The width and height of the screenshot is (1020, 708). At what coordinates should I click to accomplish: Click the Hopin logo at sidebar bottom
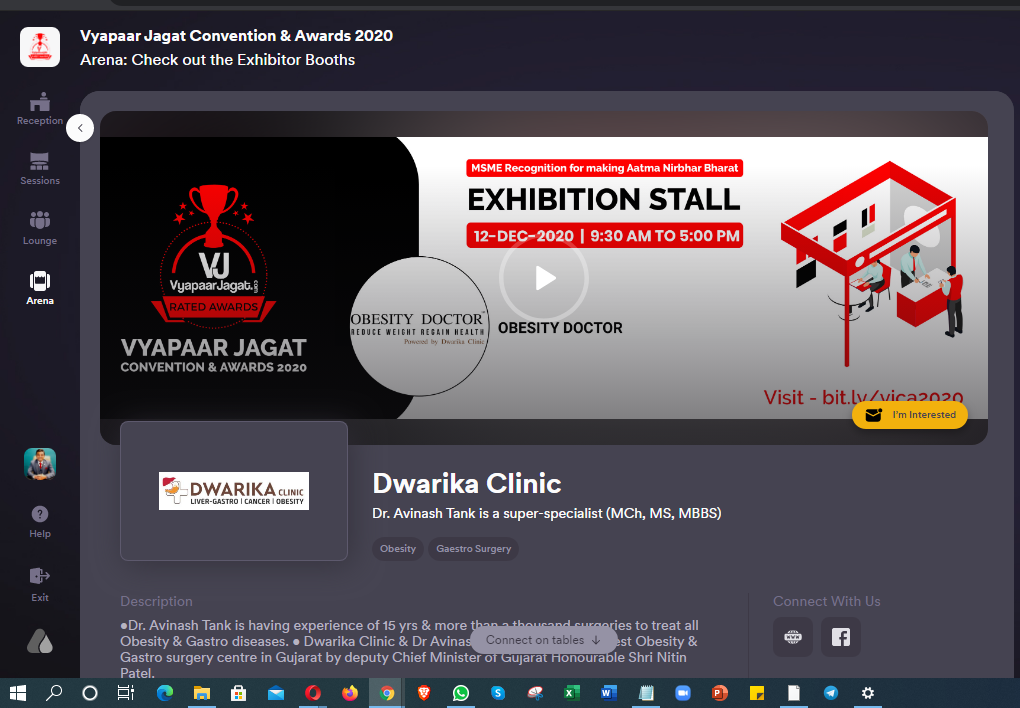tap(40, 642)
